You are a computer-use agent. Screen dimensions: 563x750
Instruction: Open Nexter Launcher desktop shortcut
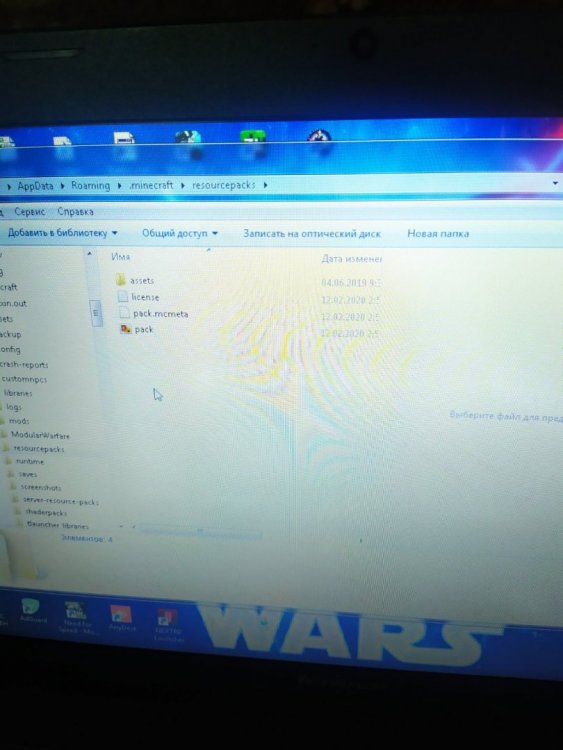tap(167, 626)
